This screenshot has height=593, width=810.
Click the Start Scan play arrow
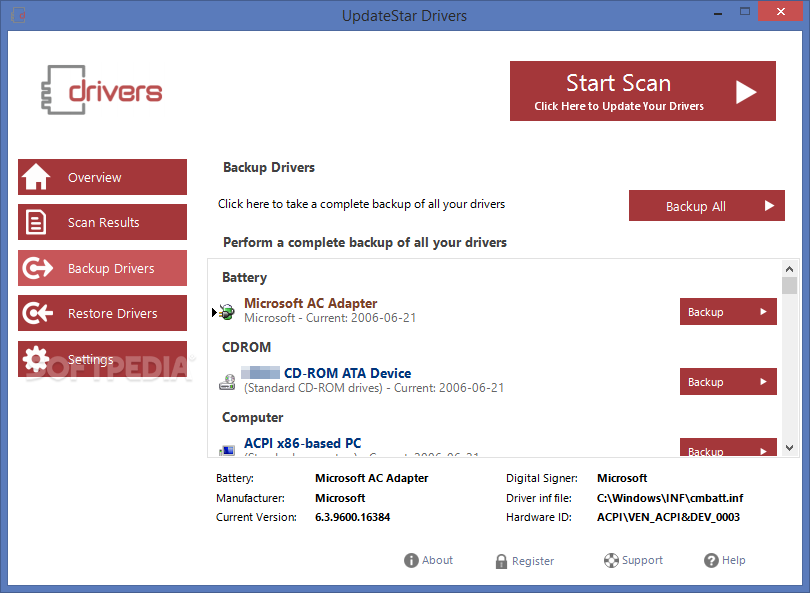(745, 92)
